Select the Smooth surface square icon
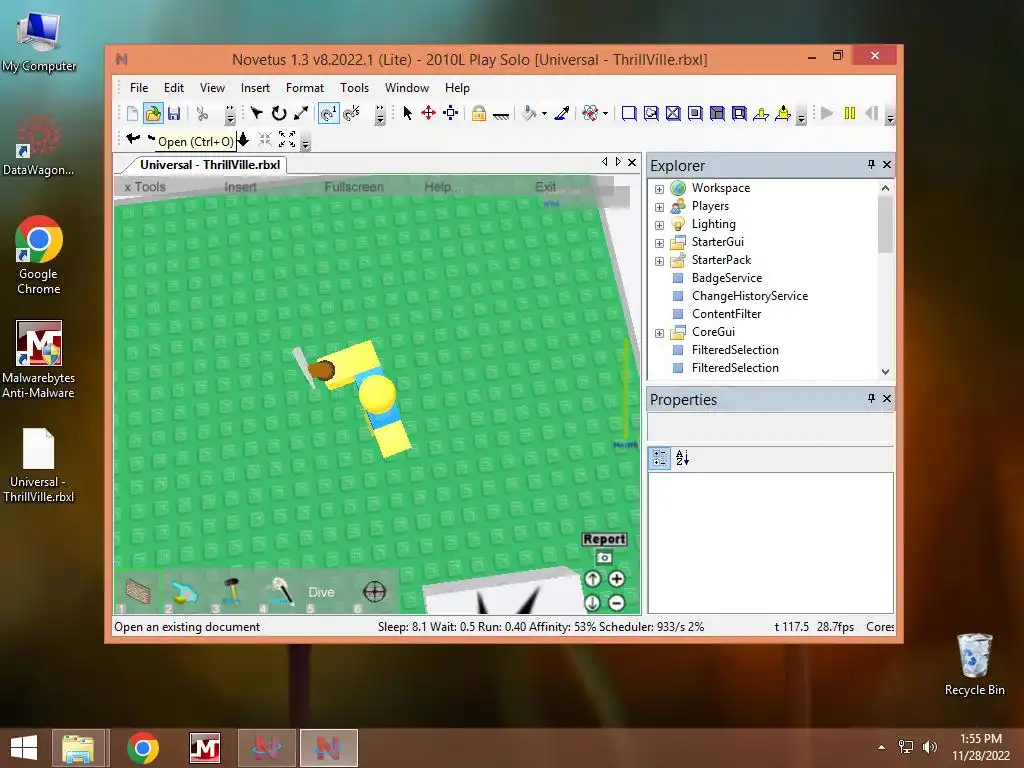Image resolution: width=1024 pixels, height=768 pixels. click(629, 114)
